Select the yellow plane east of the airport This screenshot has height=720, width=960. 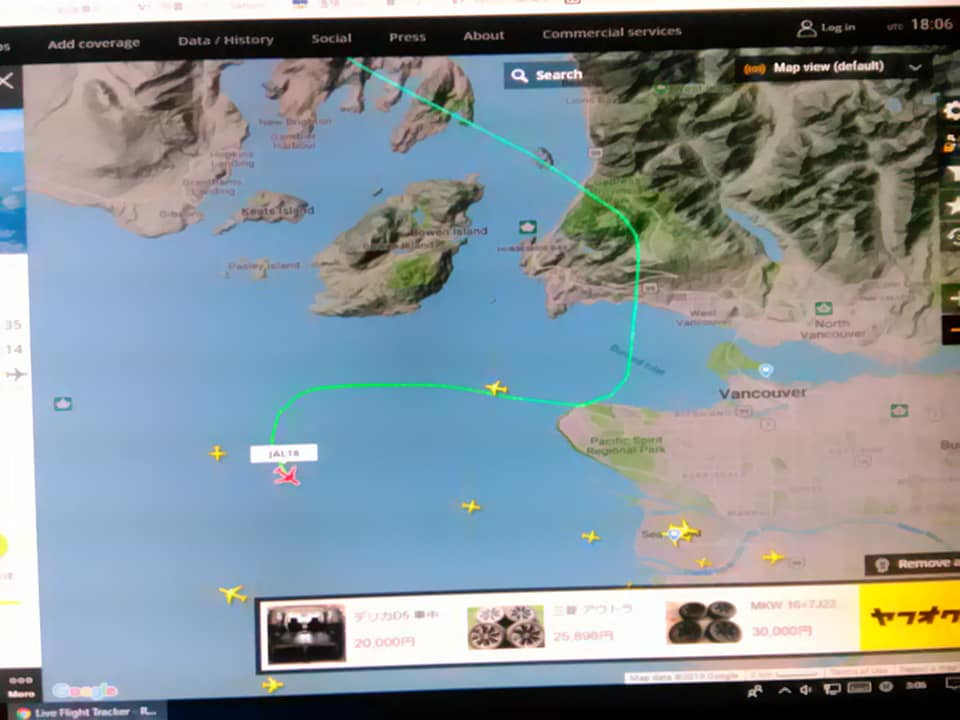(773, 557)
